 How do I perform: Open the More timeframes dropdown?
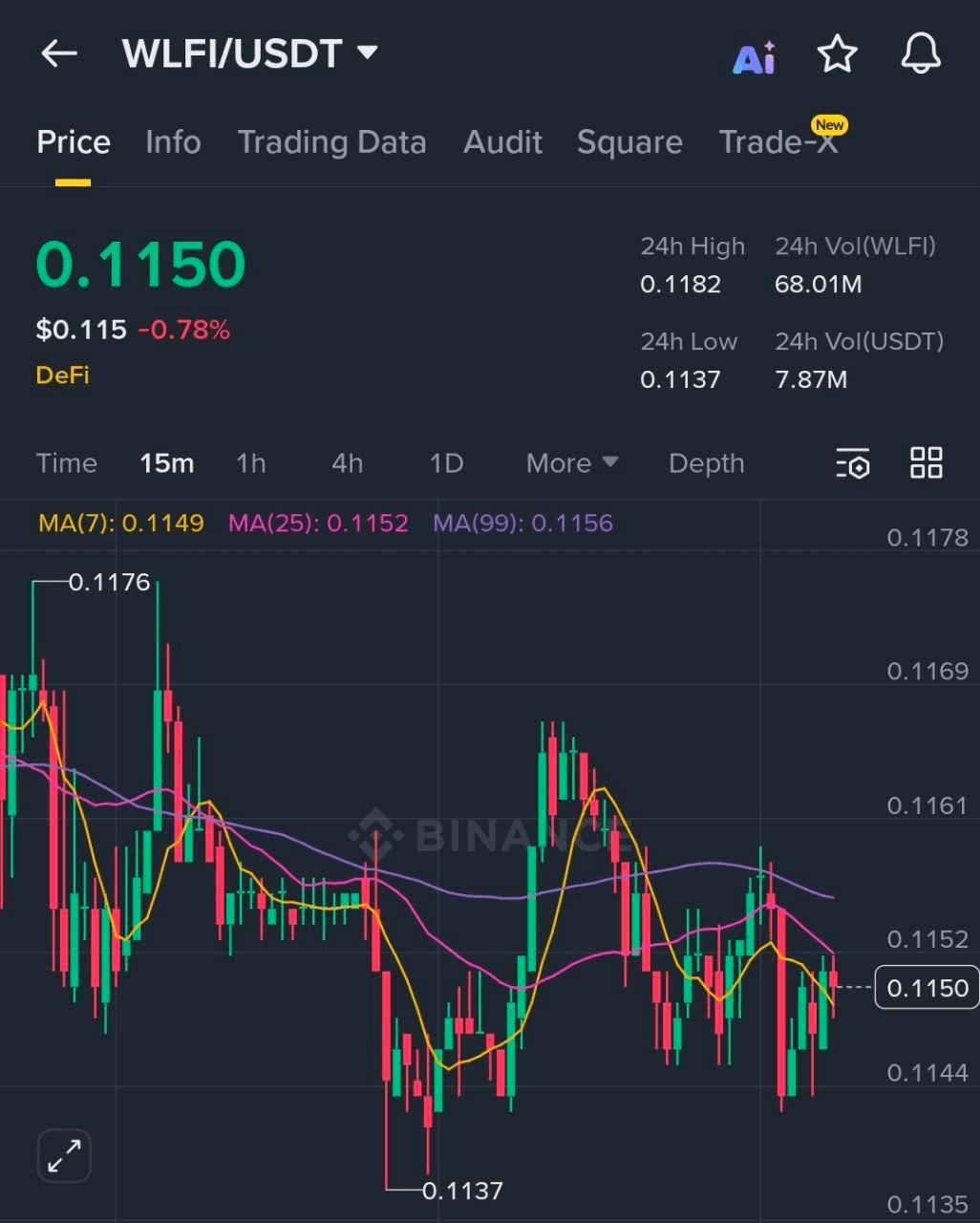571,463
